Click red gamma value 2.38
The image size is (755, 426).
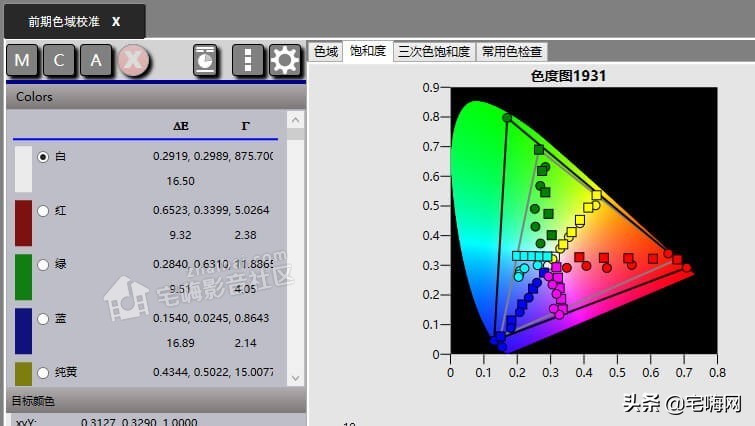point(245,235)
